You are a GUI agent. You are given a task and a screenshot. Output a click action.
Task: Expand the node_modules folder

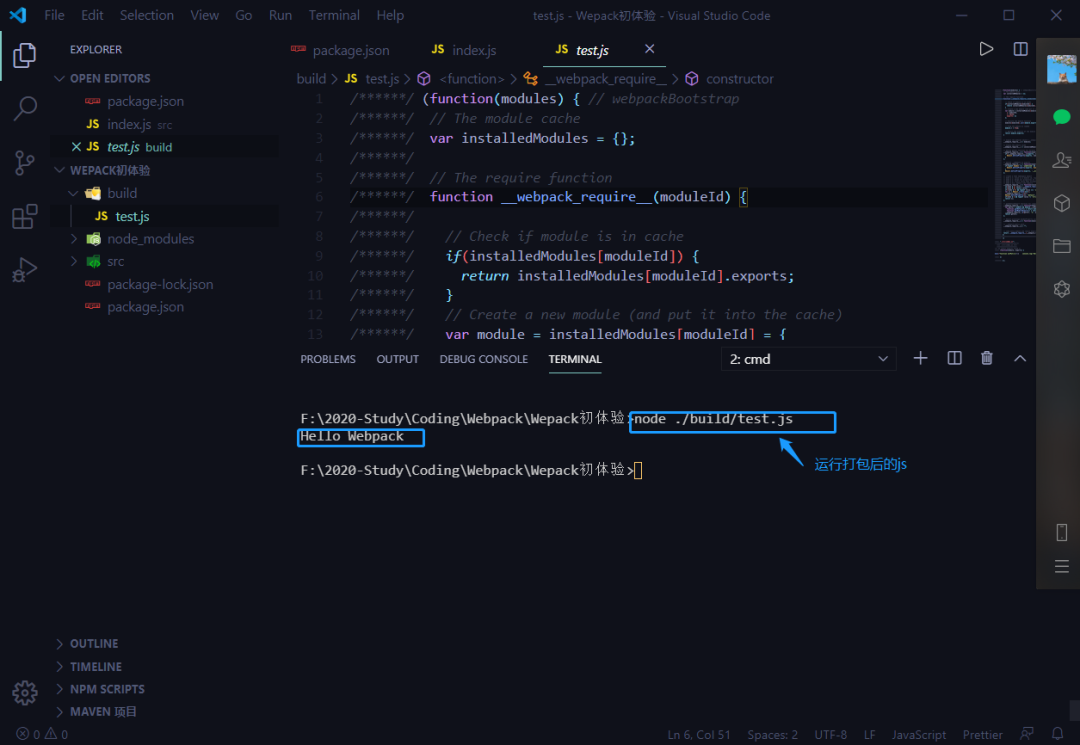pos(74,239)
